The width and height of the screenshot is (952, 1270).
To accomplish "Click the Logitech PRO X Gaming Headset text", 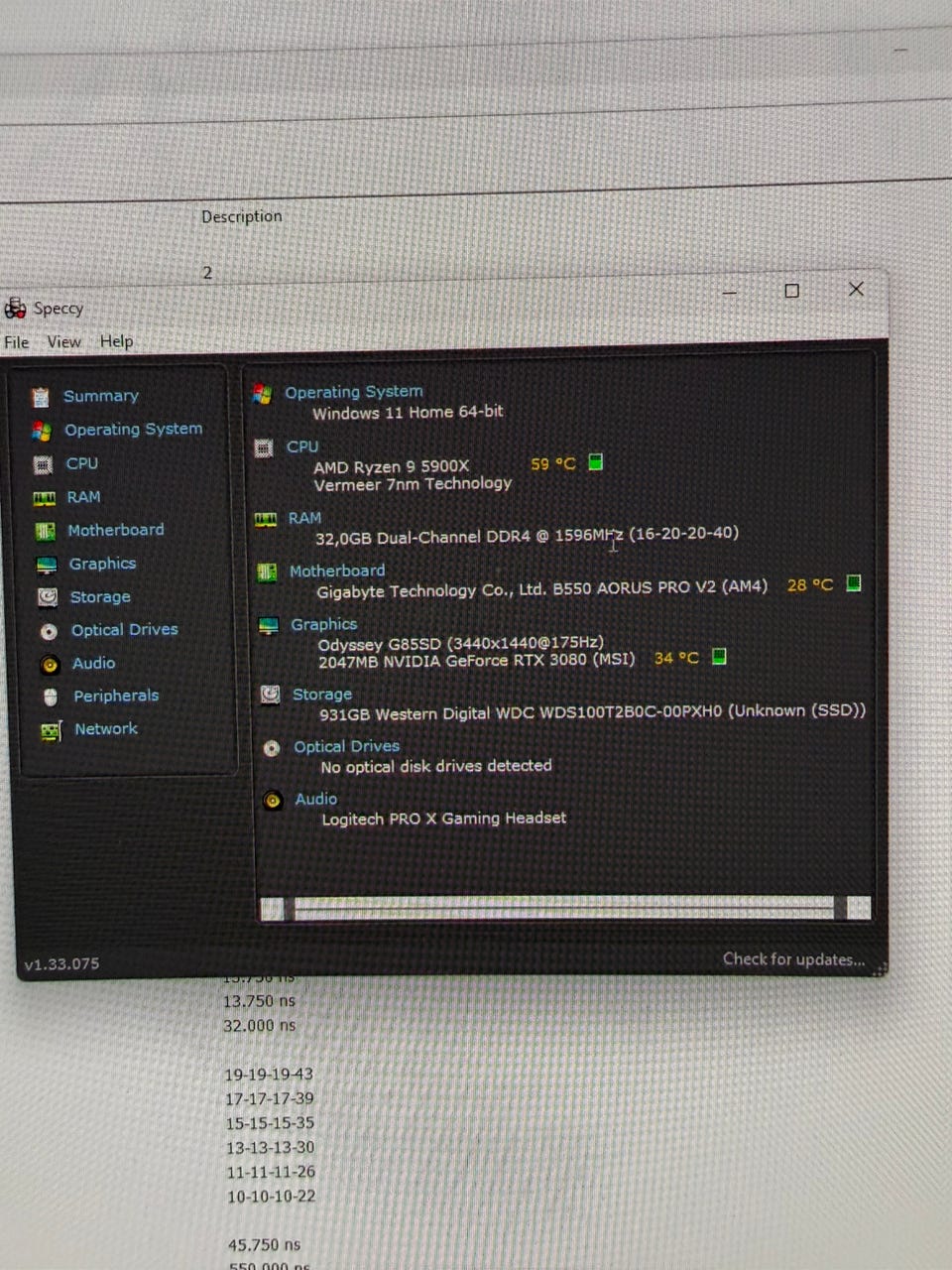I will point(444,819).
